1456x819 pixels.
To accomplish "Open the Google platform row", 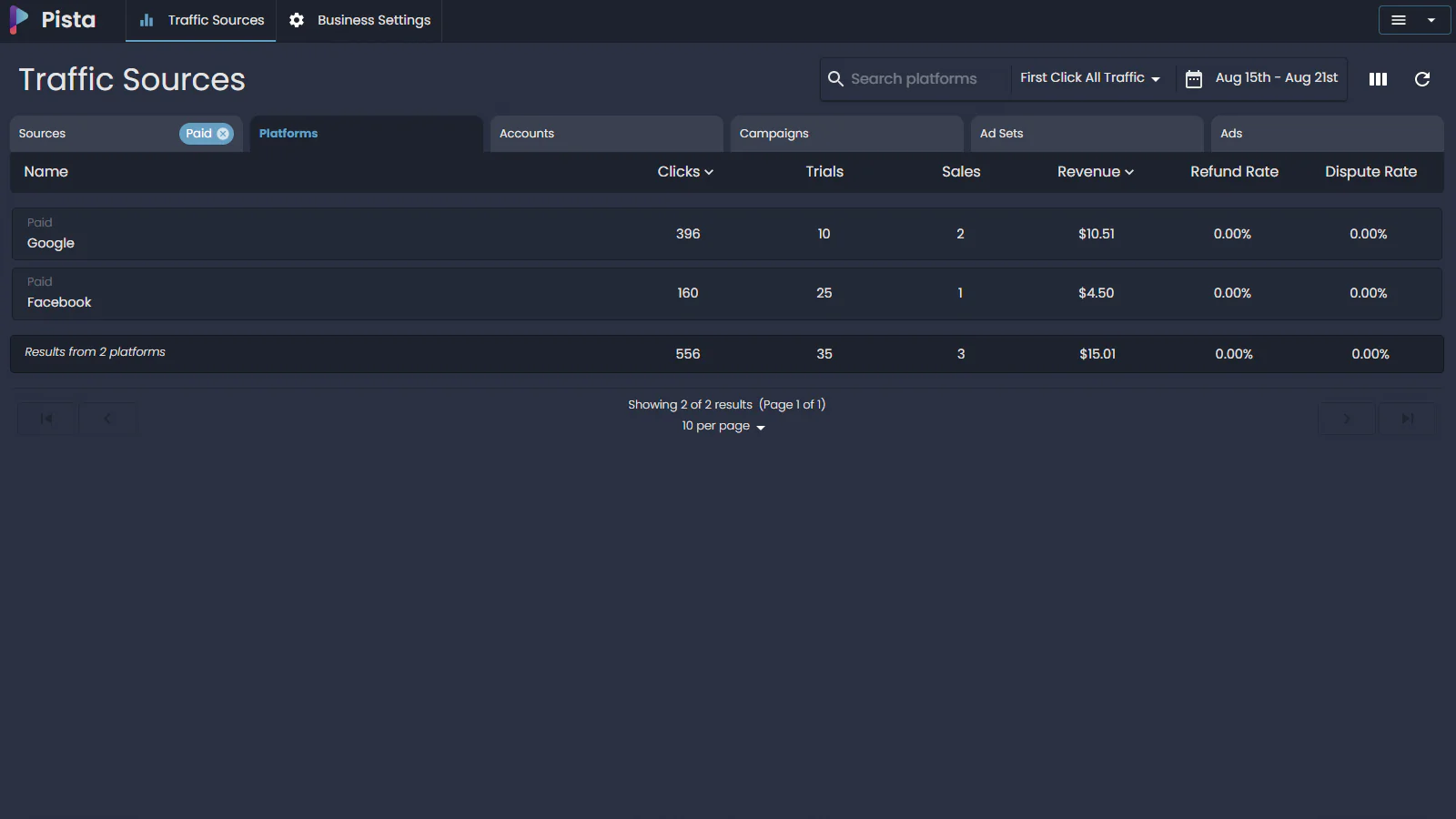I will coord(51,243).
